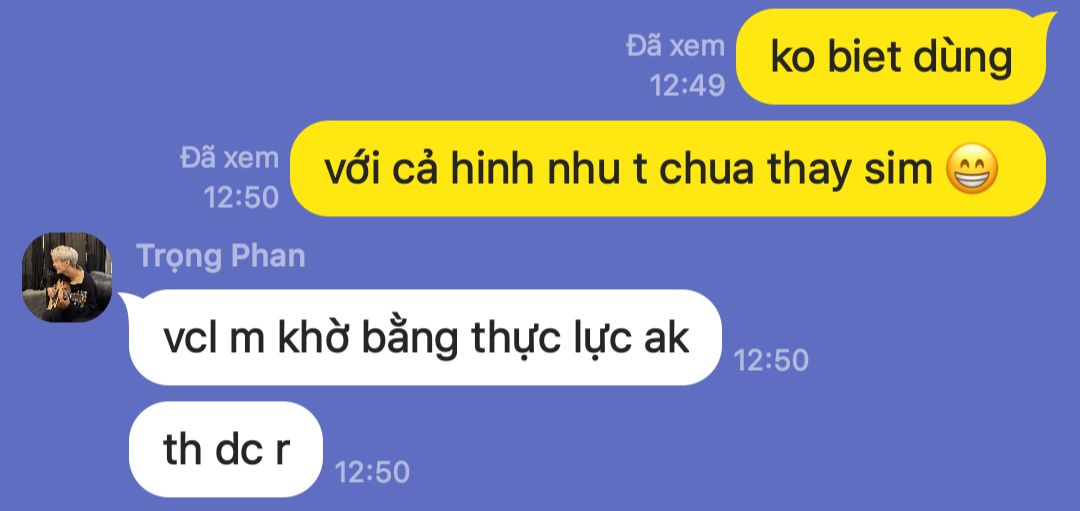1080x511 pixels.
Task: Click the 12:49 timestamp
Action: [687, 85]
